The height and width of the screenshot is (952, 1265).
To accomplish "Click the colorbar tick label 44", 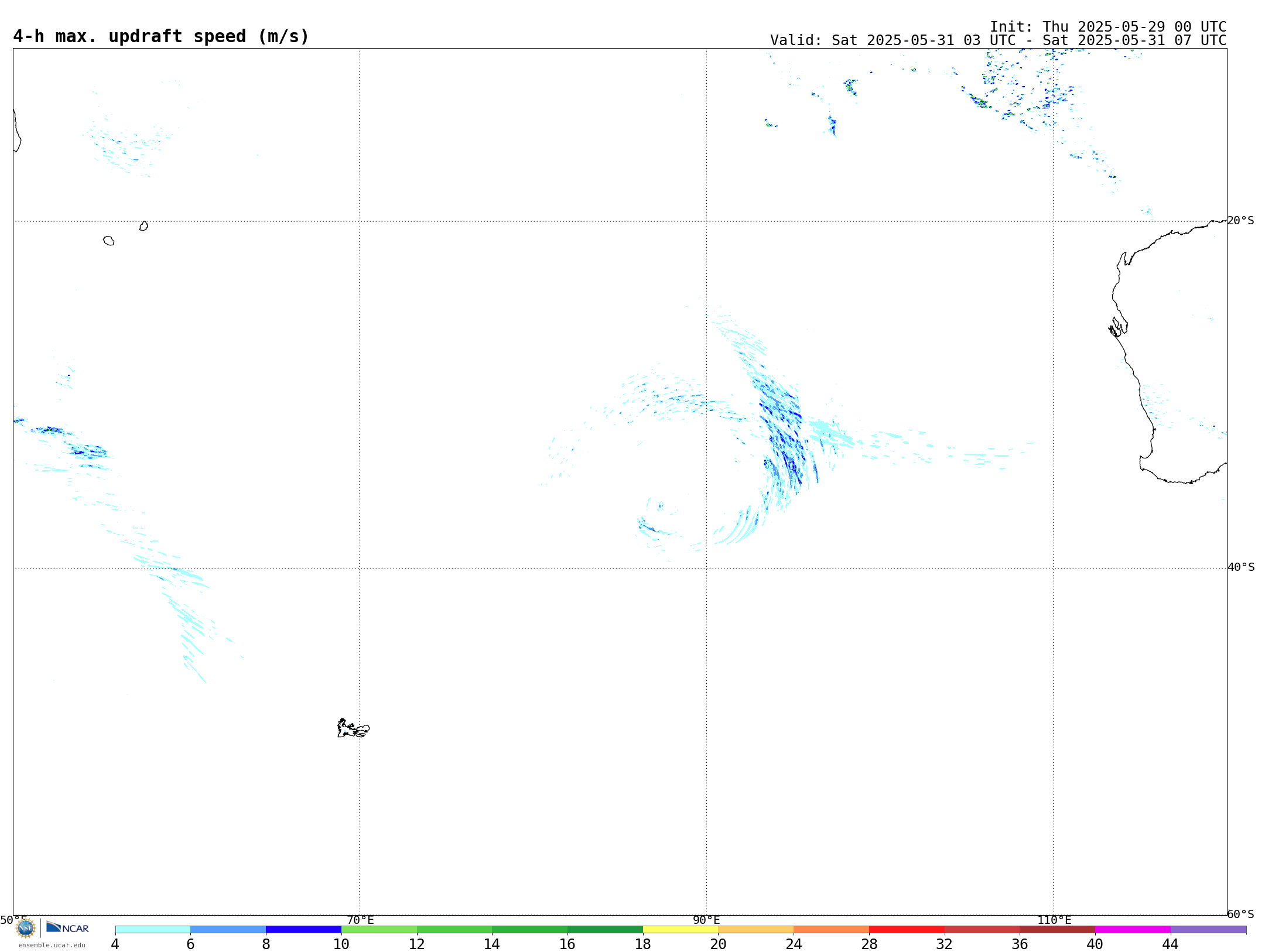I will [1171, 944].
